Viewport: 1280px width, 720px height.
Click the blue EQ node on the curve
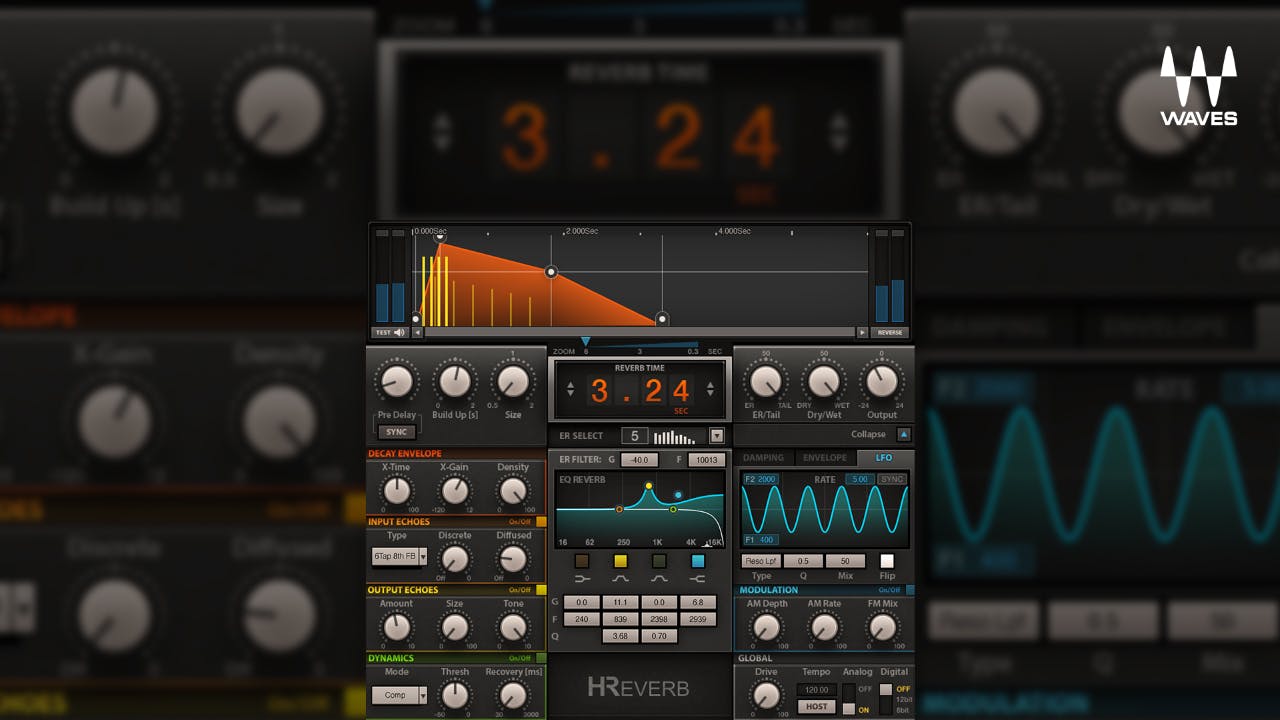678,495
